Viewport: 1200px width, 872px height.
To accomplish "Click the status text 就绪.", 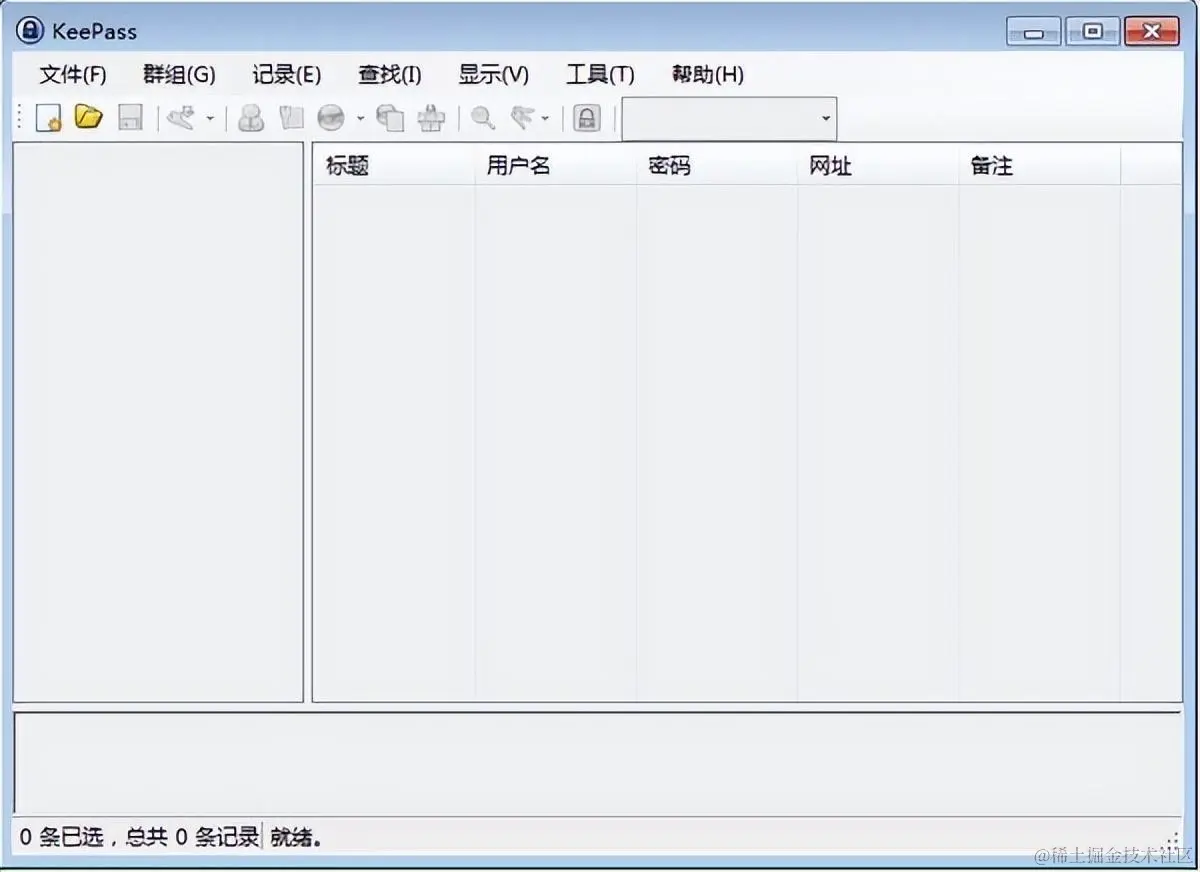I will pos(296,836).
